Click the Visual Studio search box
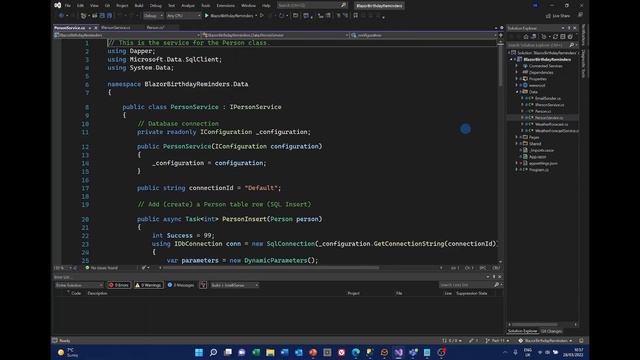Image resolution: width=640 pixels, height=360 pixels. coord(312,5)
